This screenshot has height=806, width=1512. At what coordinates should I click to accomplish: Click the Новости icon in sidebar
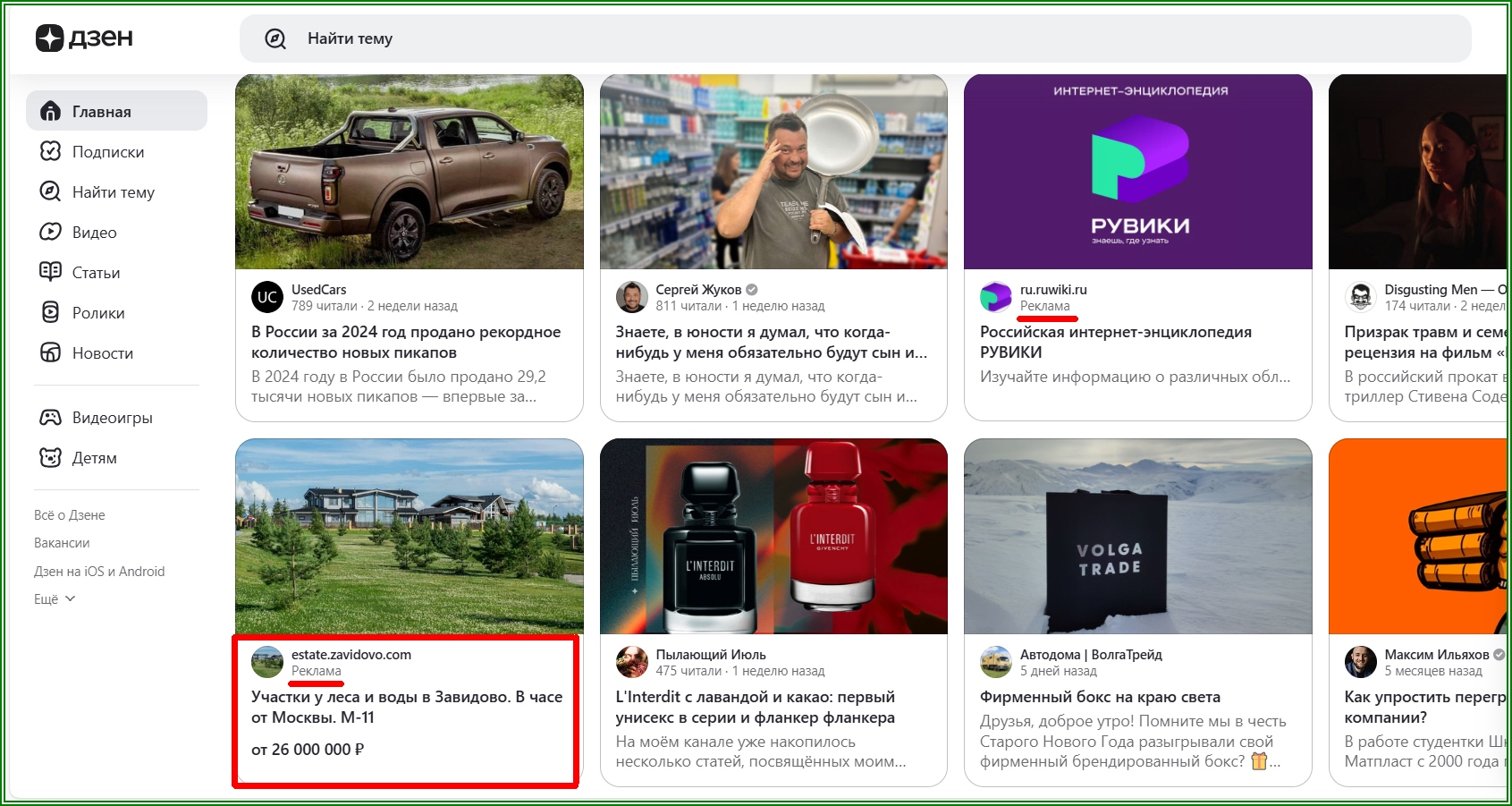(51, 352)
